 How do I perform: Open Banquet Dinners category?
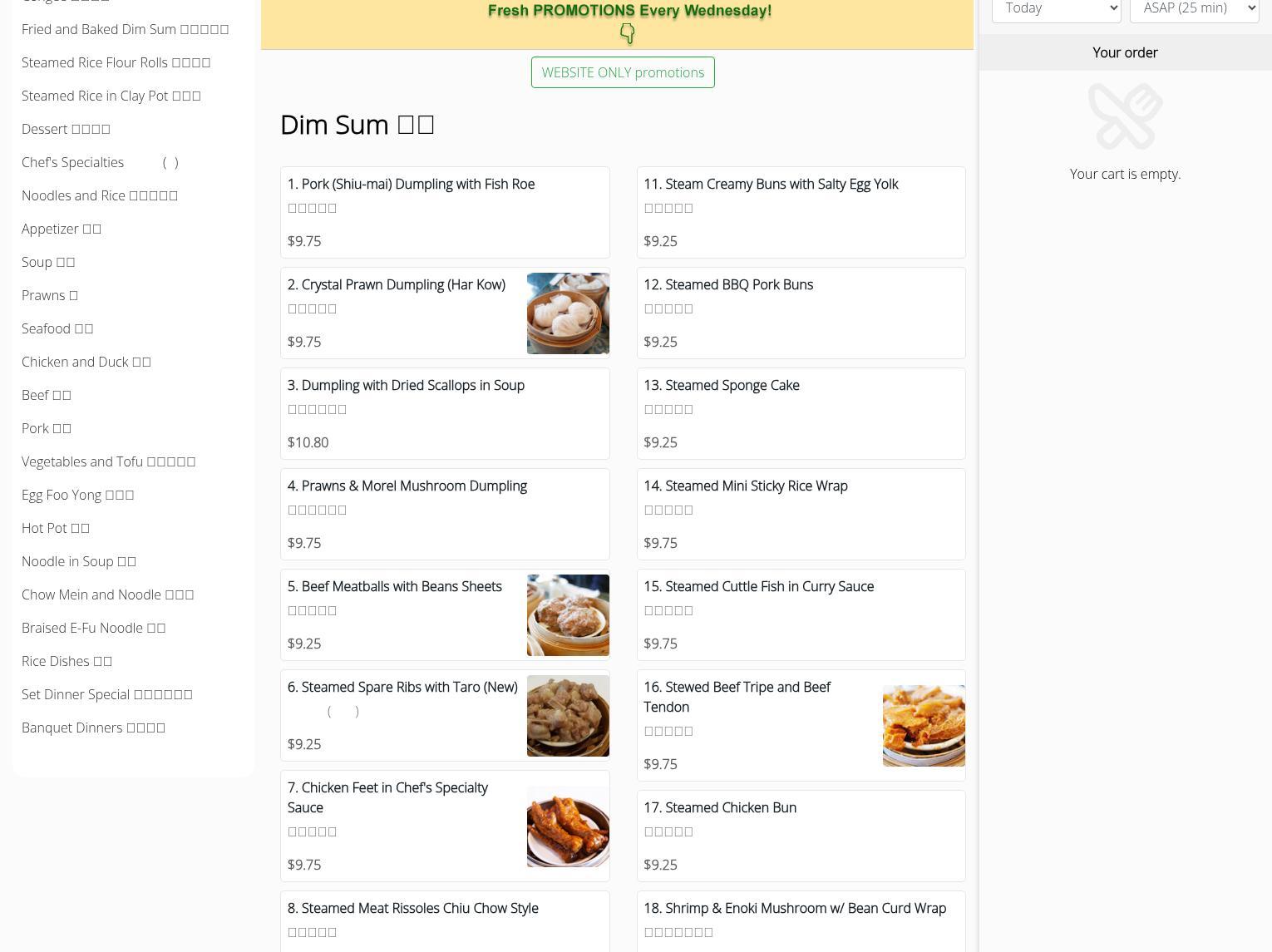coord(94,728)
